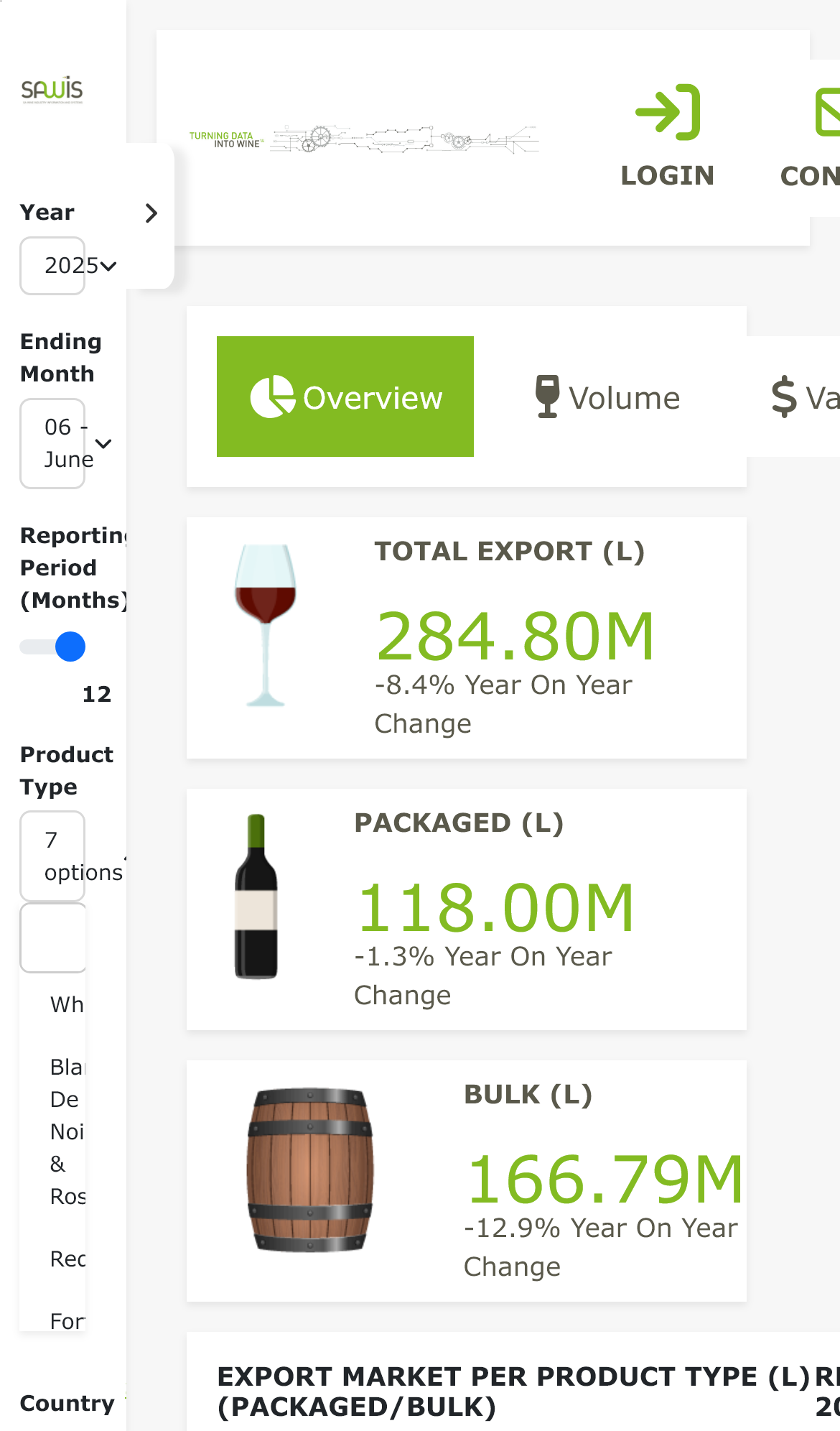840x1431 pixels.
Task: Click the green envelope icon next to LOGIN
Action: [828, 112]
